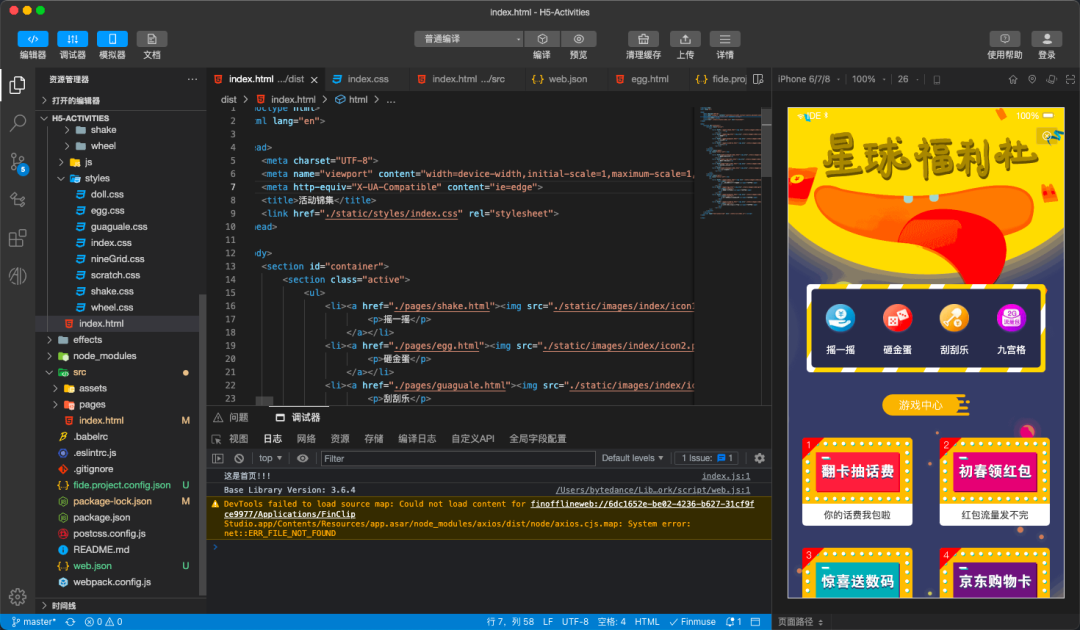Toggle the 调试器 debugger panel button
Image resolution: width=1080 pixels, height=630 pixels.
coord(72,39)
